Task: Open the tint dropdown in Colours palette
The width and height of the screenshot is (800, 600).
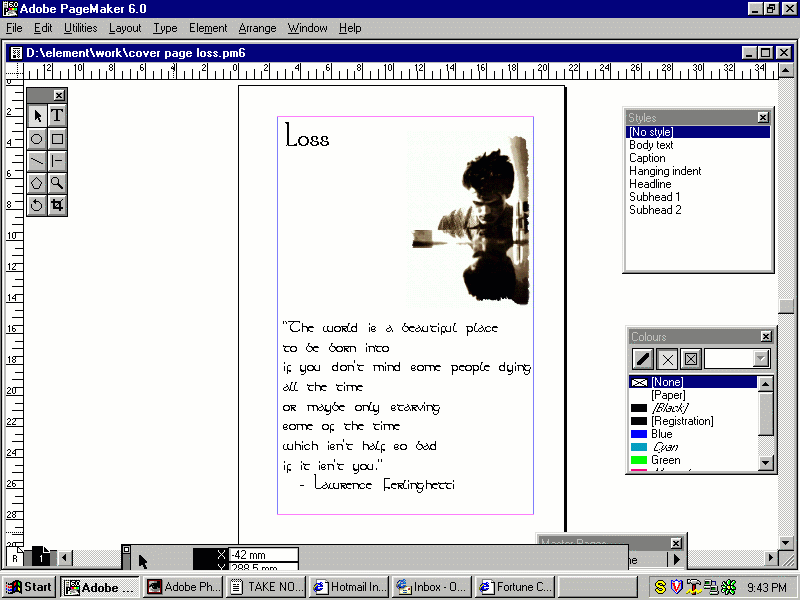Action: click(x=761, y=359)
